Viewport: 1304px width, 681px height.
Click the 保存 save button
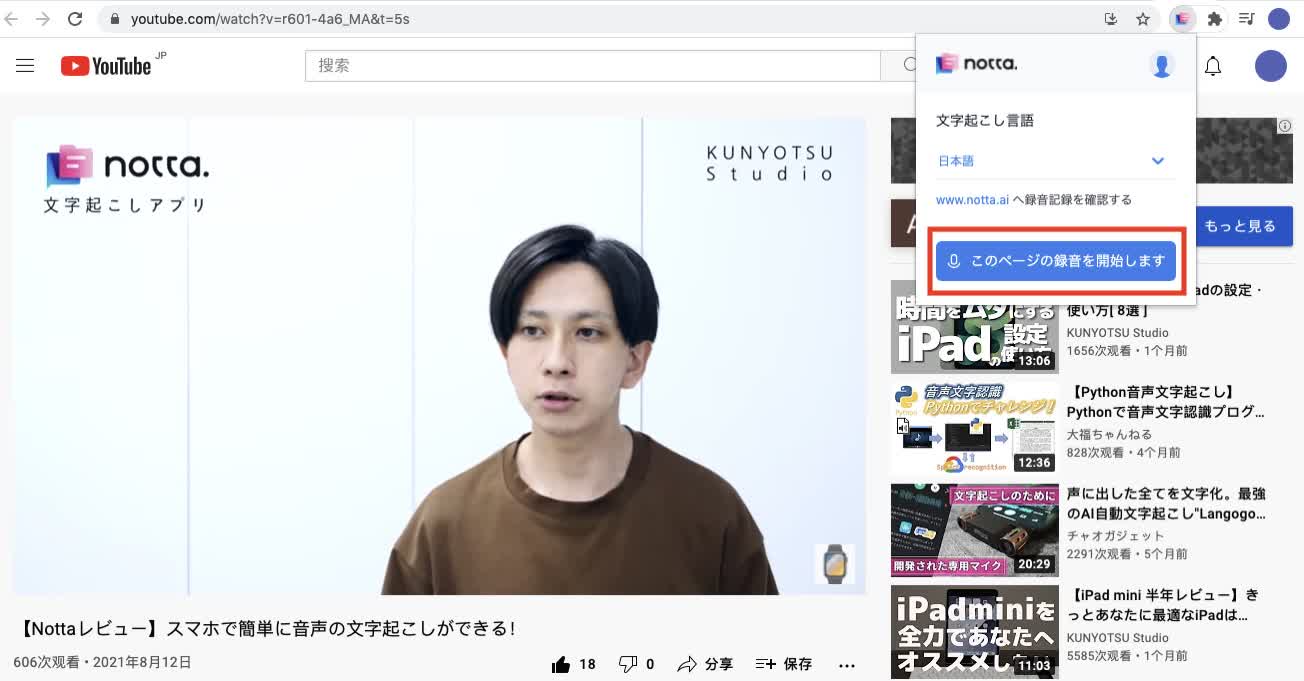[x=783, y=664]
